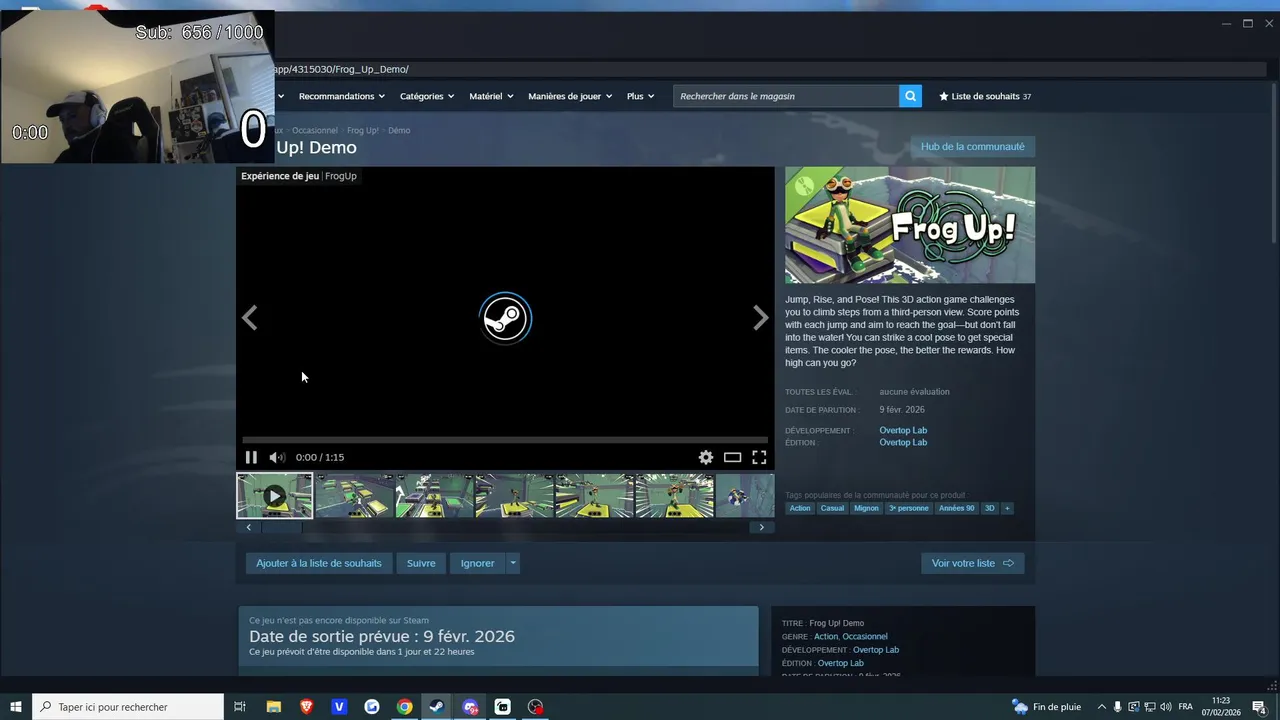Select the Action tag

(800, 508)
